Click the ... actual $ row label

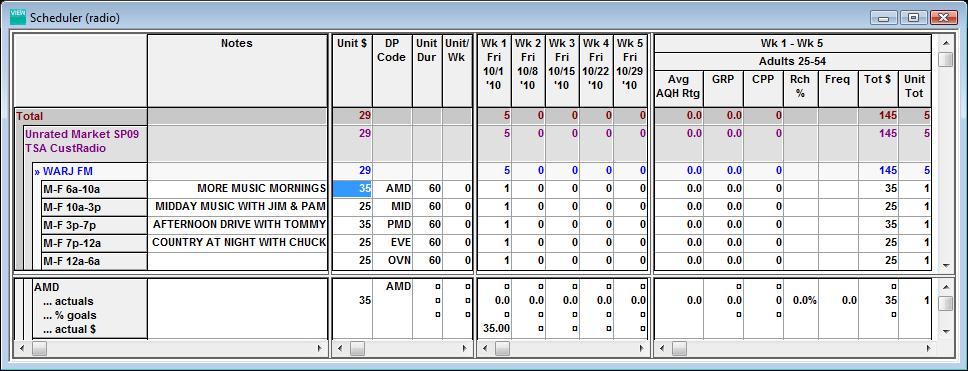point(69,330)
